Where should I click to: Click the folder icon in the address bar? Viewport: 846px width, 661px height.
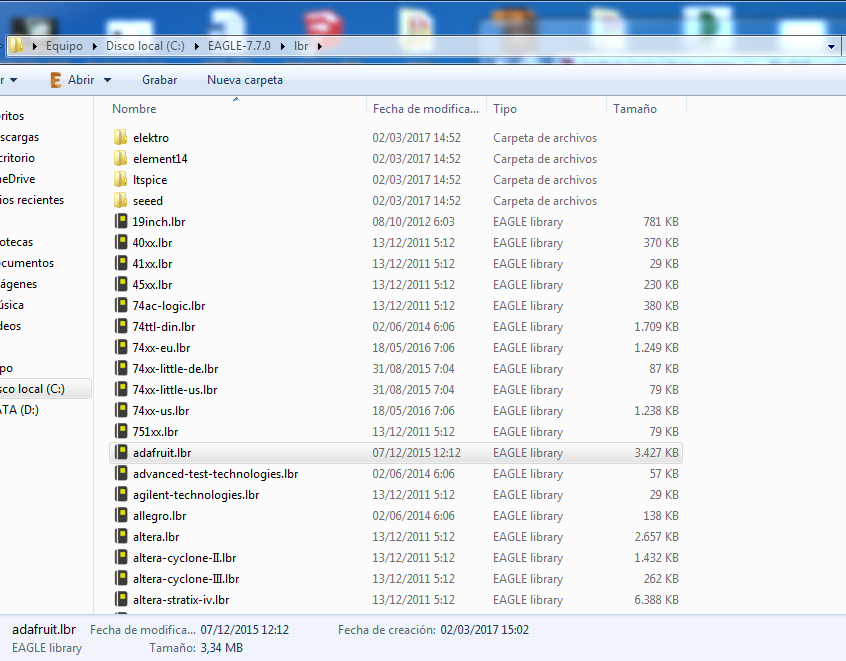(17, 46)
